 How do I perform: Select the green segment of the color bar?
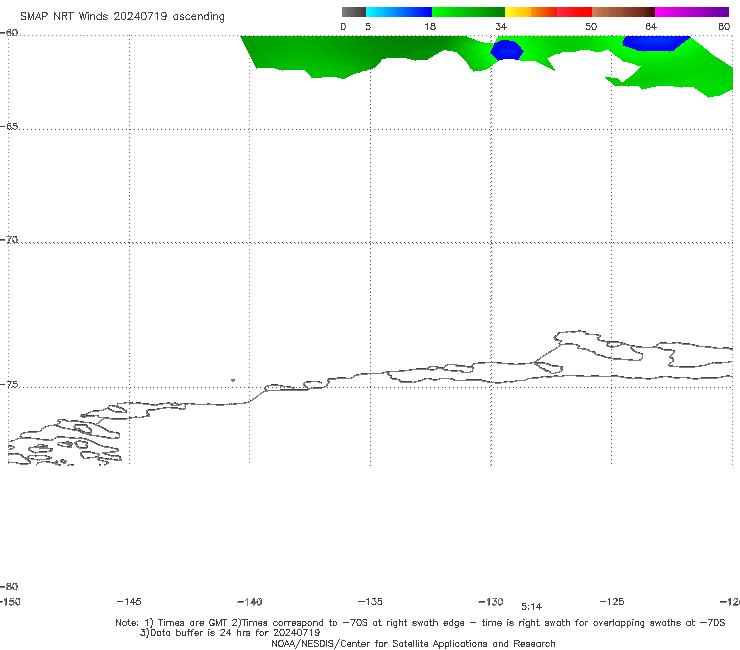click(468, 12)
